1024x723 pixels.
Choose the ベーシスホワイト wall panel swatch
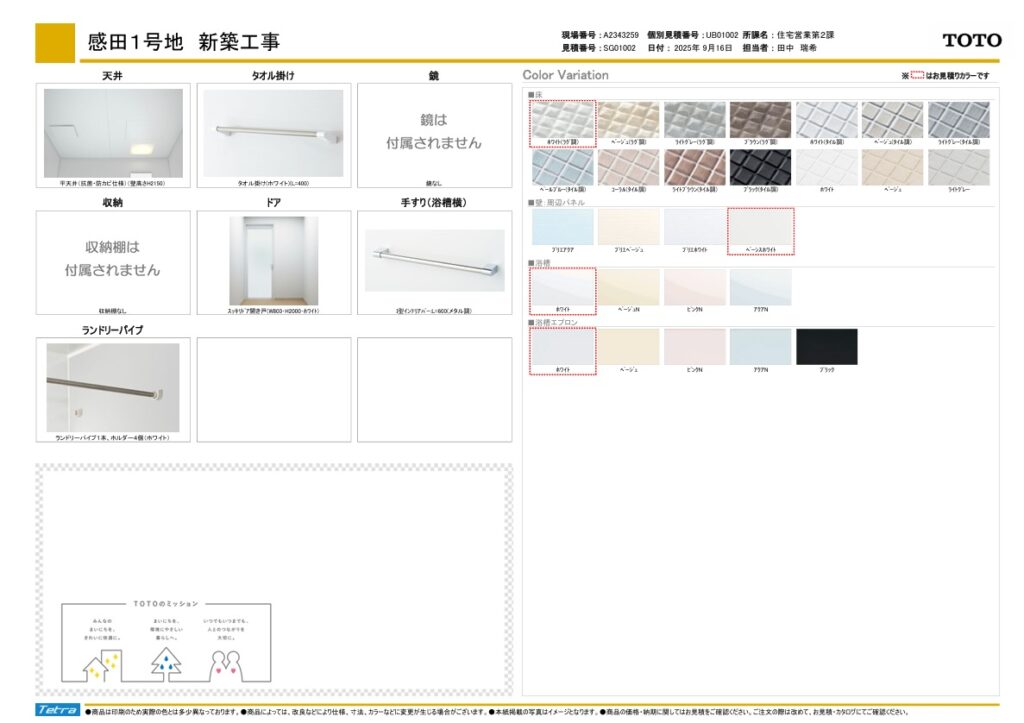pos(759,228)
